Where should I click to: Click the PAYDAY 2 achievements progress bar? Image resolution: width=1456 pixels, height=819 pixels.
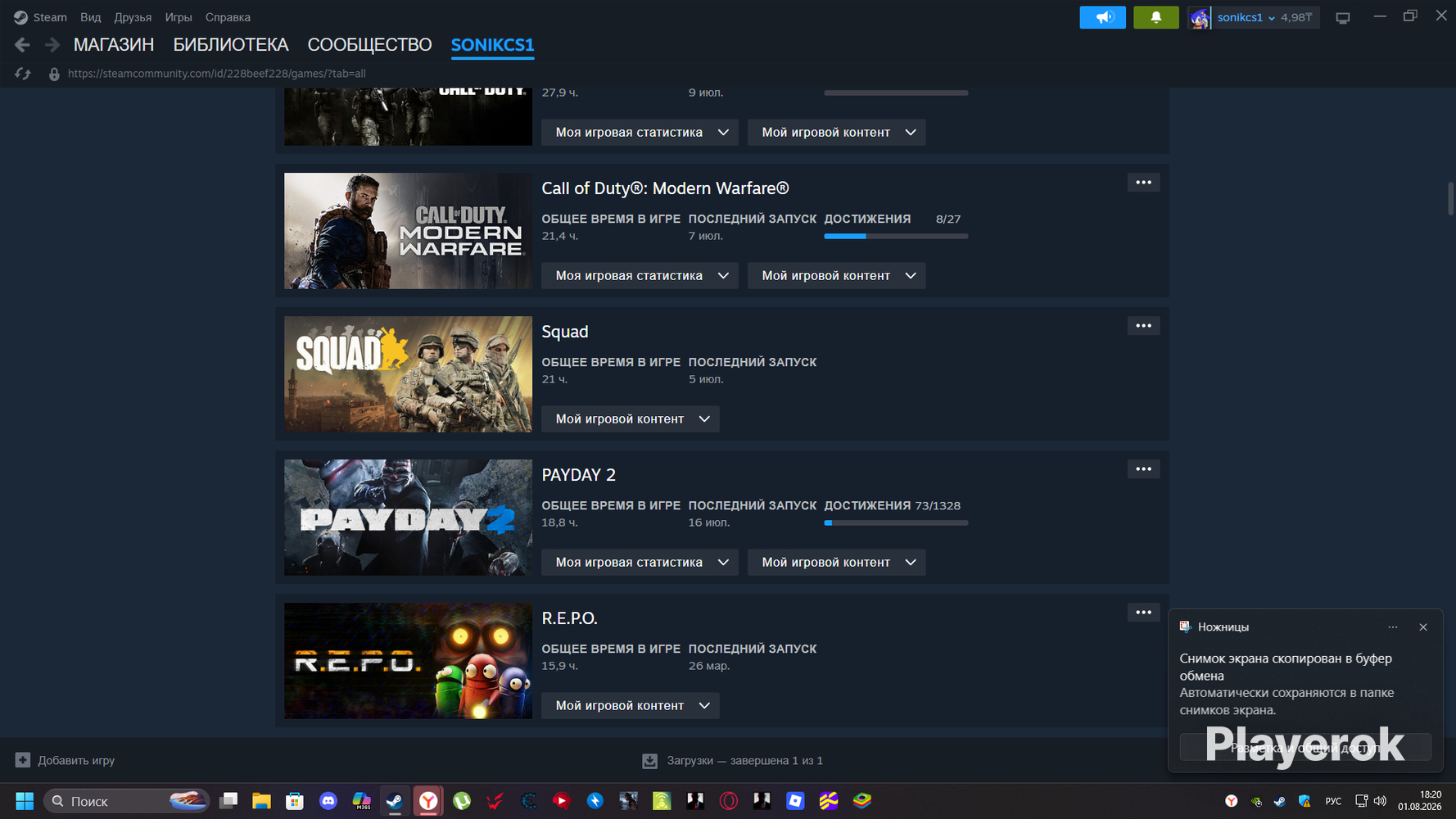click(896, 523)
